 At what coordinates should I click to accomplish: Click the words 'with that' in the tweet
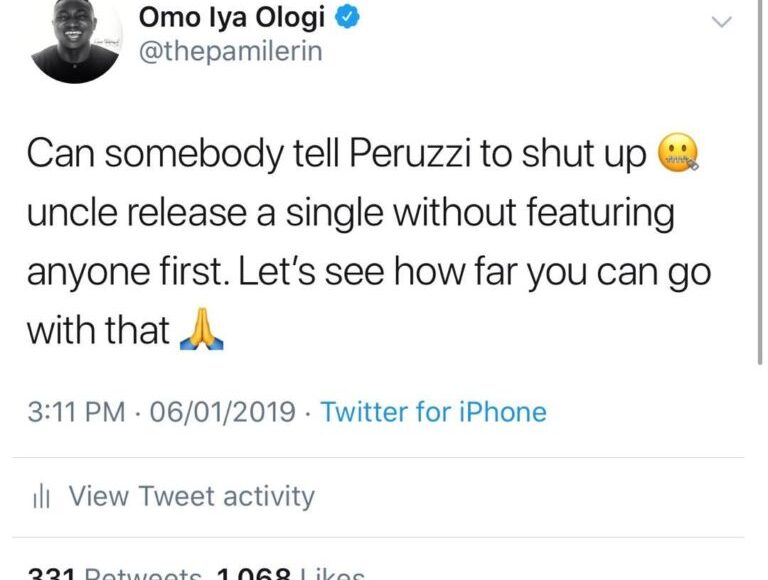(97, 331)
